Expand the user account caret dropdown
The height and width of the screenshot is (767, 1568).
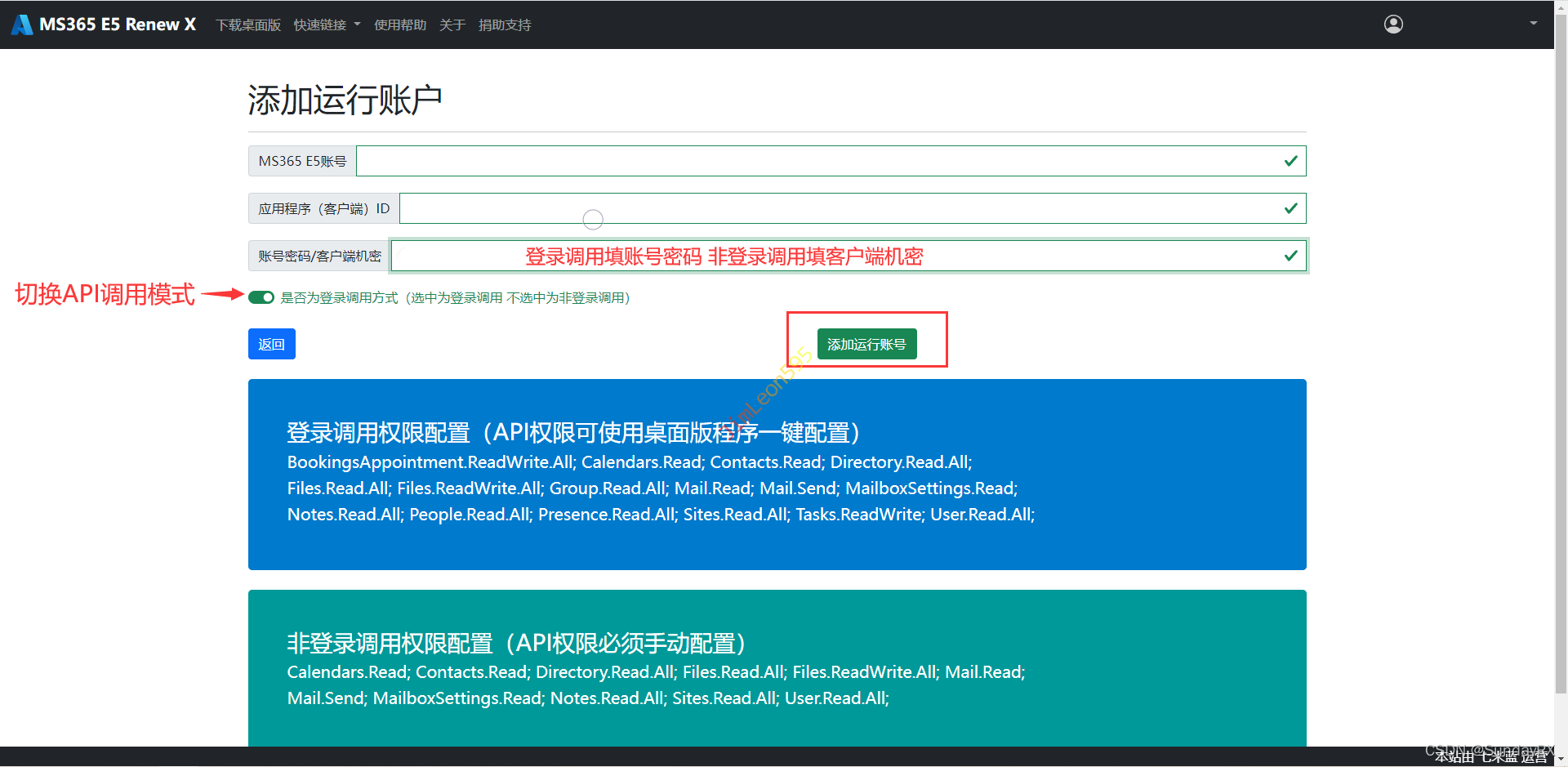[1533, 24]
